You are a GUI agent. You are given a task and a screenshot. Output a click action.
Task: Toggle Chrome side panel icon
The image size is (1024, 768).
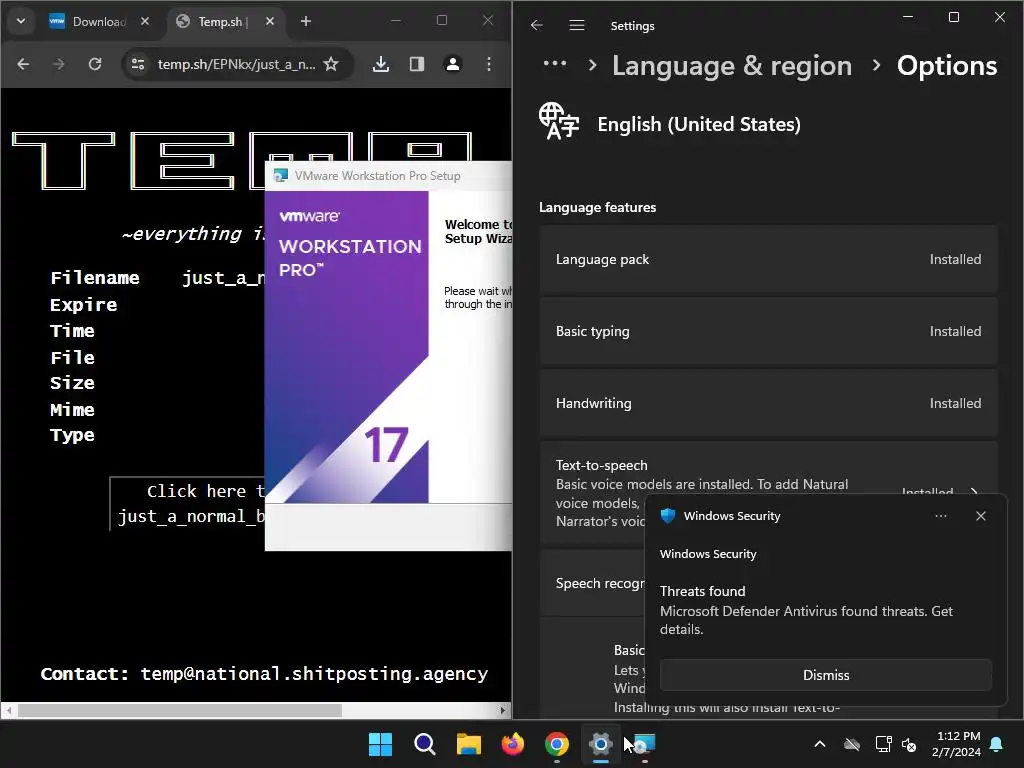pos(417,64)
